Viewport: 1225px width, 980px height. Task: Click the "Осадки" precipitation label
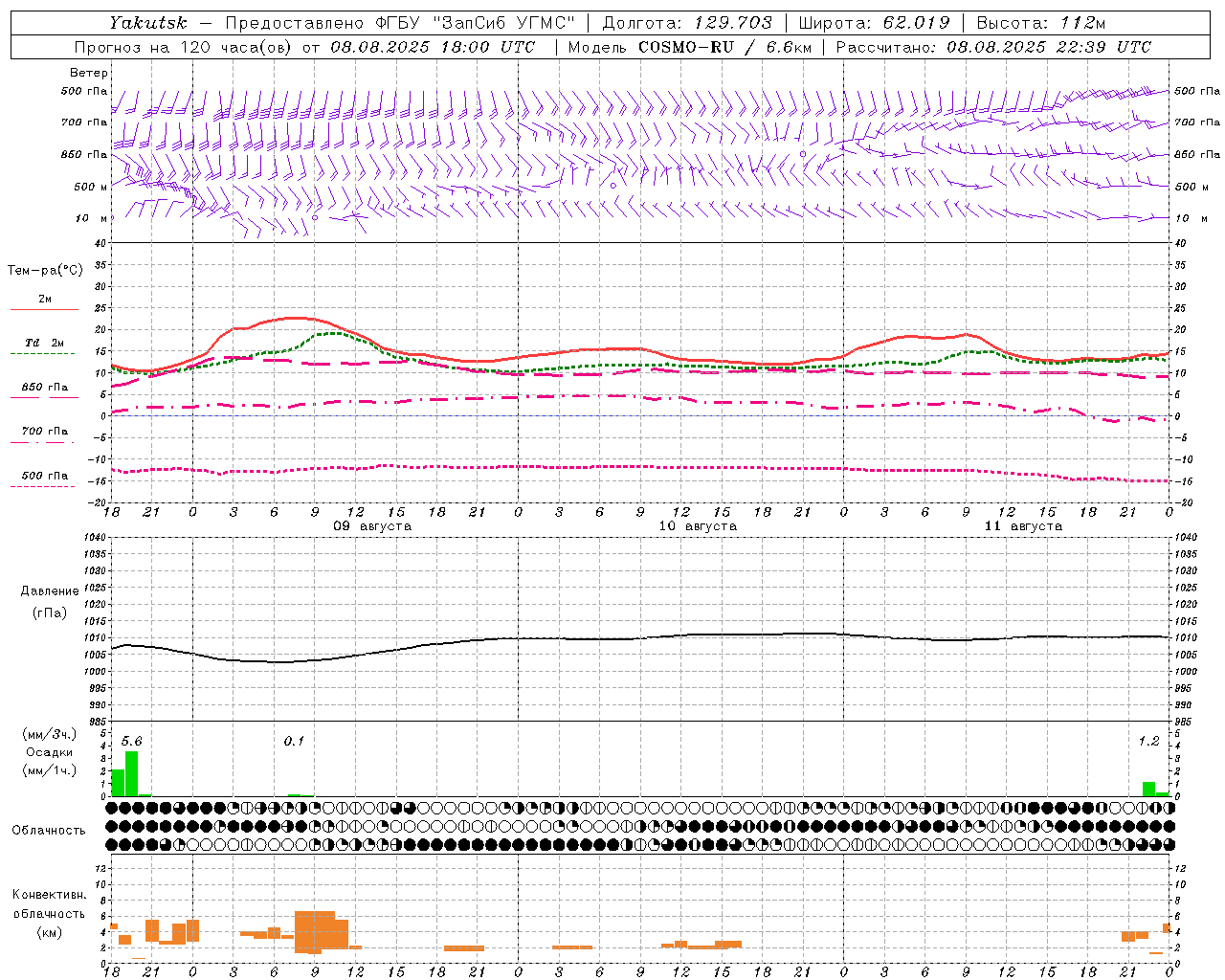50,752
